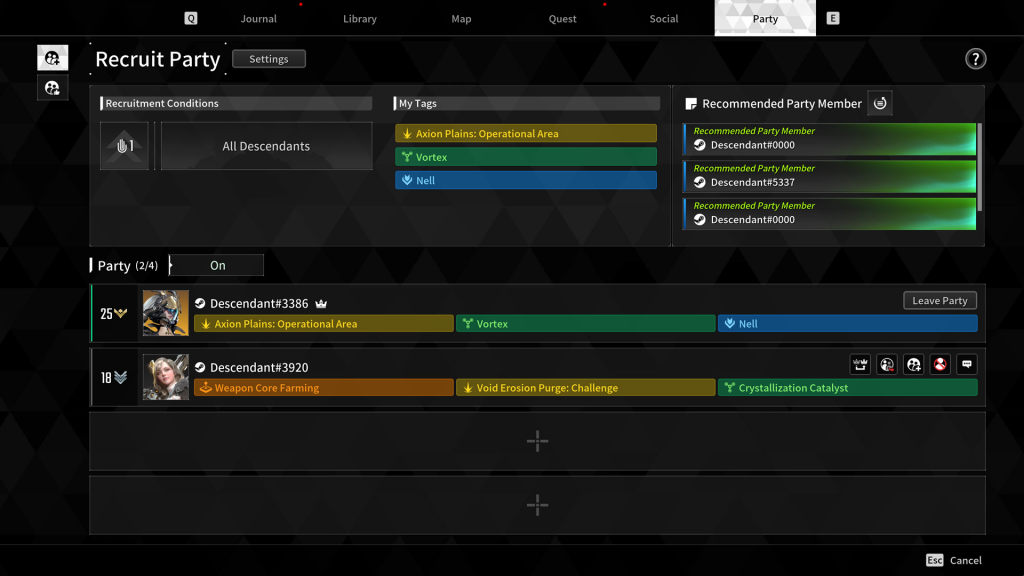
Task: Click the rank 18 badge of Descendant#3920
Action: [114, 377]
